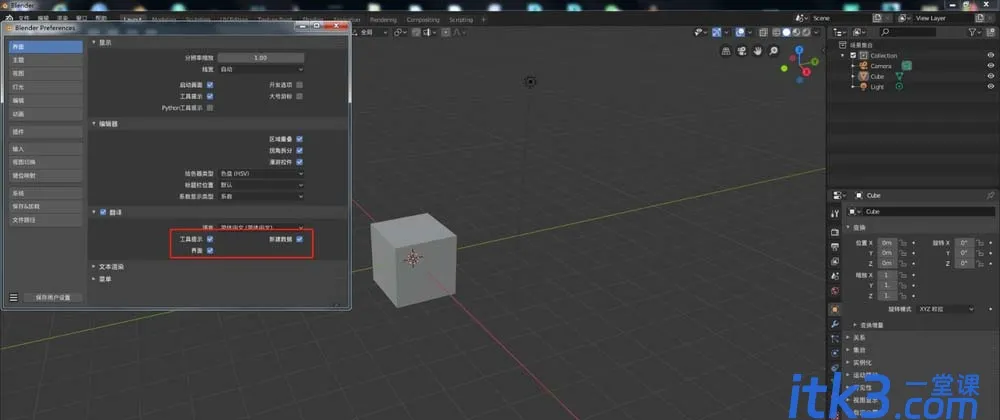Screen dimensions: 1000x420
Task: Open Particles properties tab
Action: tap(835, 339)
